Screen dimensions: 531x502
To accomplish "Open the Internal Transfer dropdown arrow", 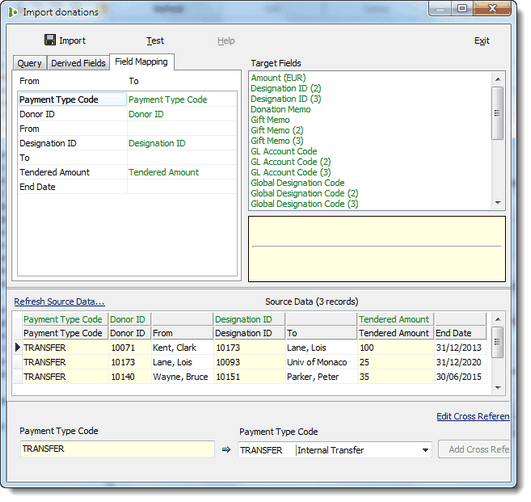I will point(425,450).
